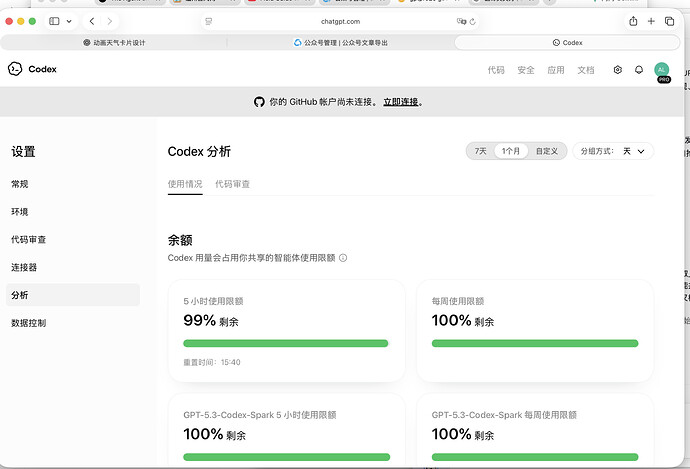
Task: Click the 重置时间 15:40 text
Action: pyautogui.click(x=212, y=362)
